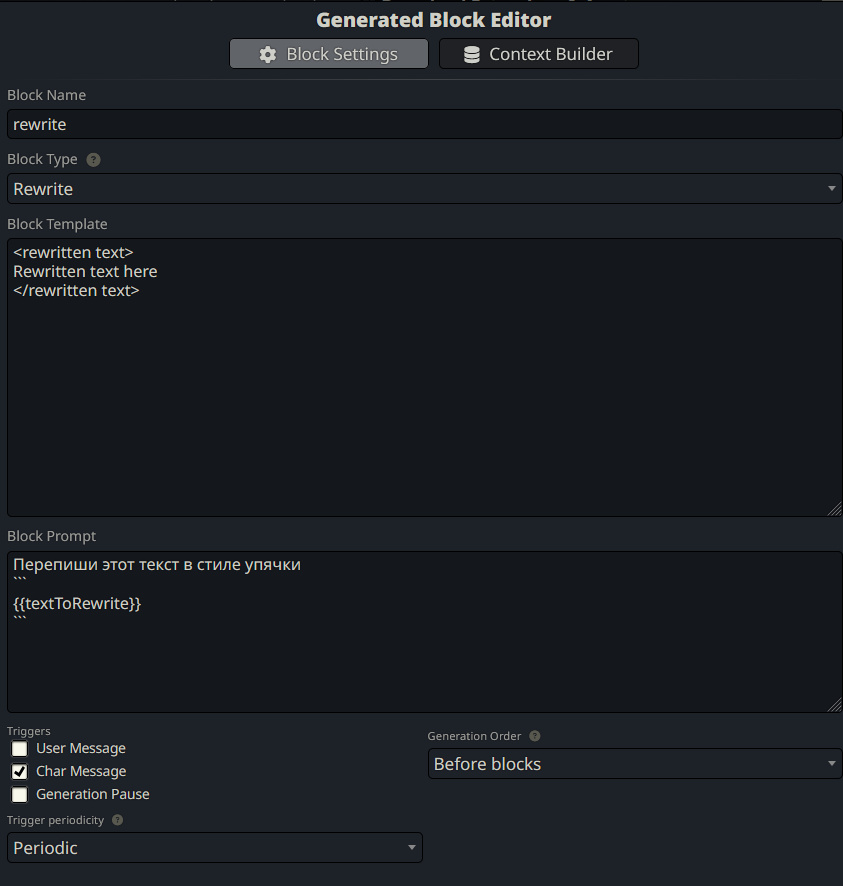
Task: Open the Context Builder tab
Action: [538, 54]
